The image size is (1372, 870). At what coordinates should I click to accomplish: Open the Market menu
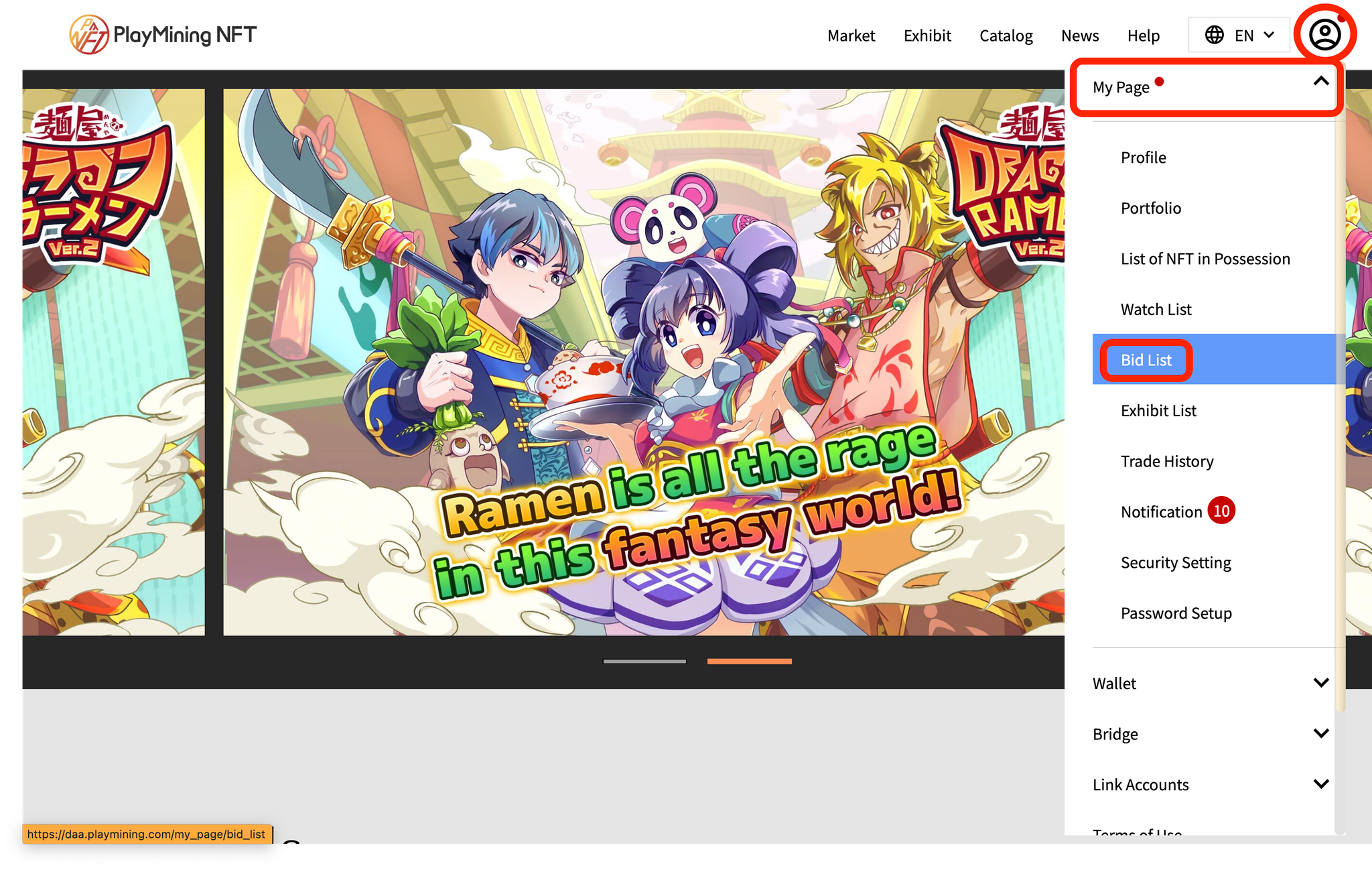tap(851, 36)
